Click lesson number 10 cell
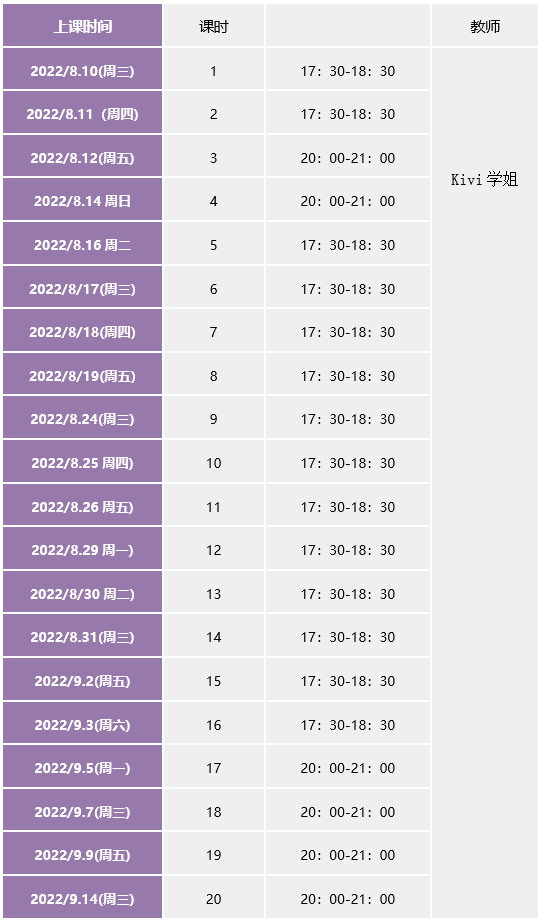 pyautogui.click(x=214, y=462)
